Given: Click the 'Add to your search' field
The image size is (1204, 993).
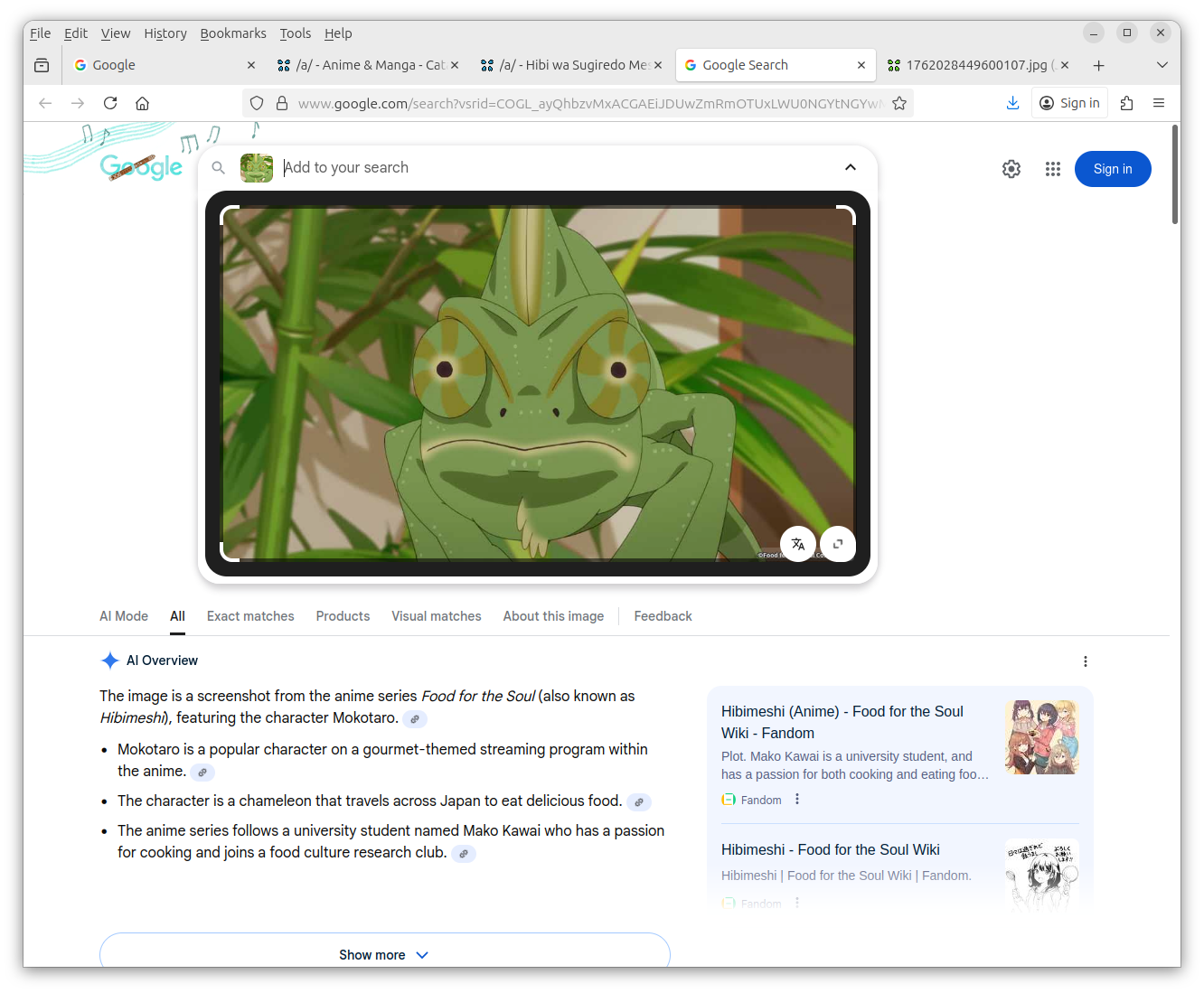Looking at the screenshot, I should coord(556,167).
